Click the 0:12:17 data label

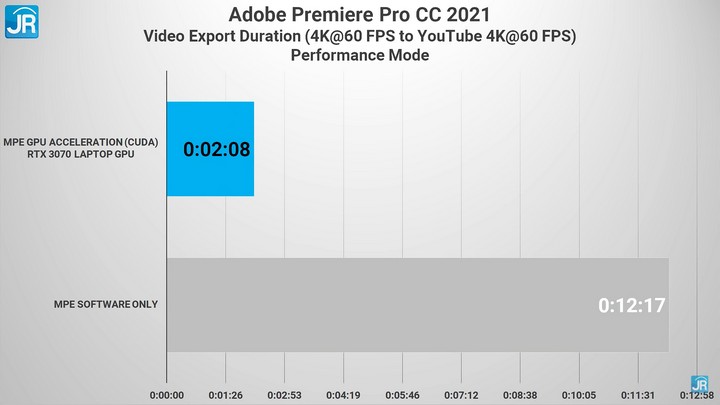click(x=632, y=304)
